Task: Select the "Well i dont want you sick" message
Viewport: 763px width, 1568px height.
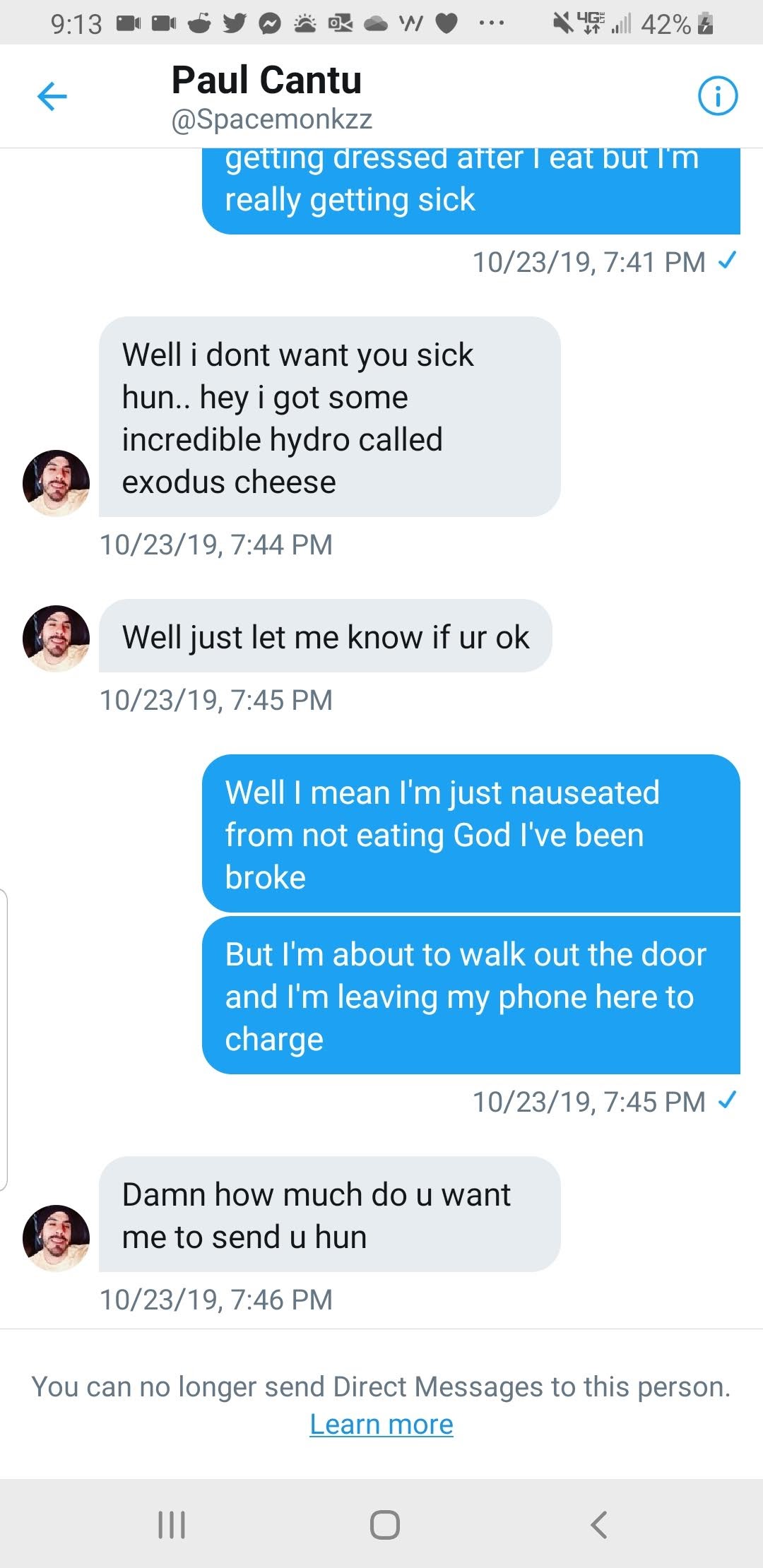Action: (329, 417)
